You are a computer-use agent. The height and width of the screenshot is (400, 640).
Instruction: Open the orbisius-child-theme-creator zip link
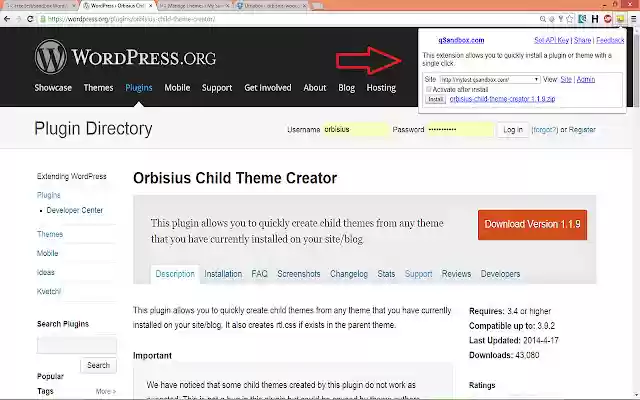pos(502,99)
